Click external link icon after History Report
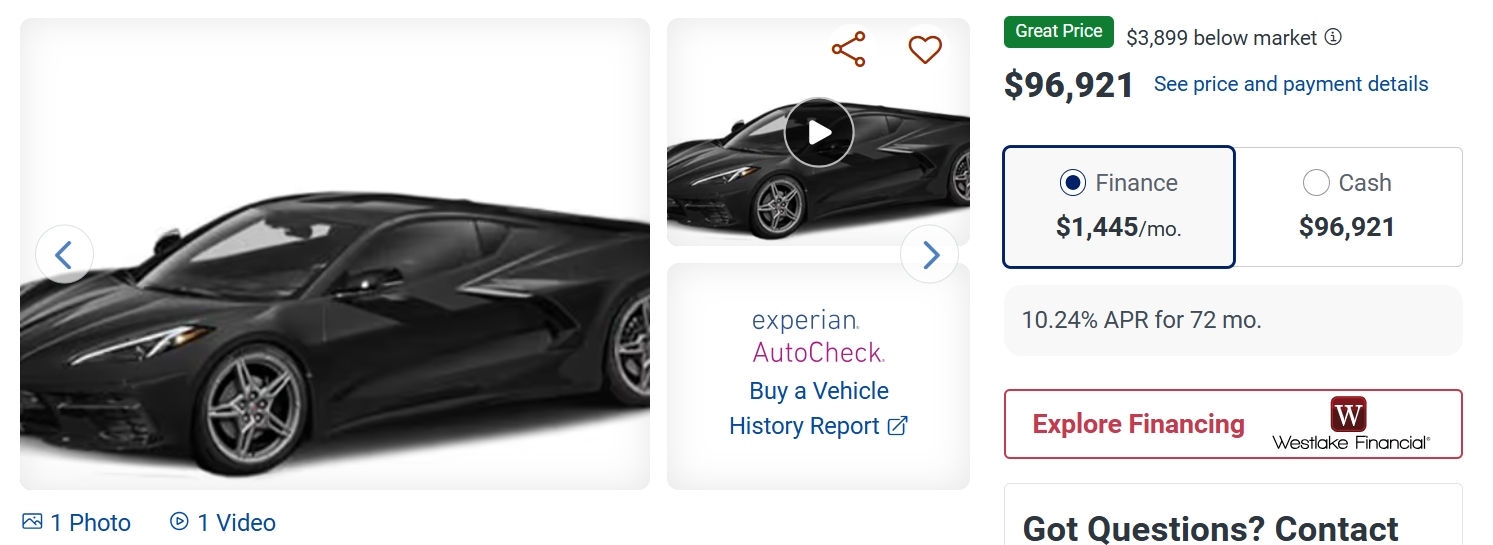 (898, 426)
